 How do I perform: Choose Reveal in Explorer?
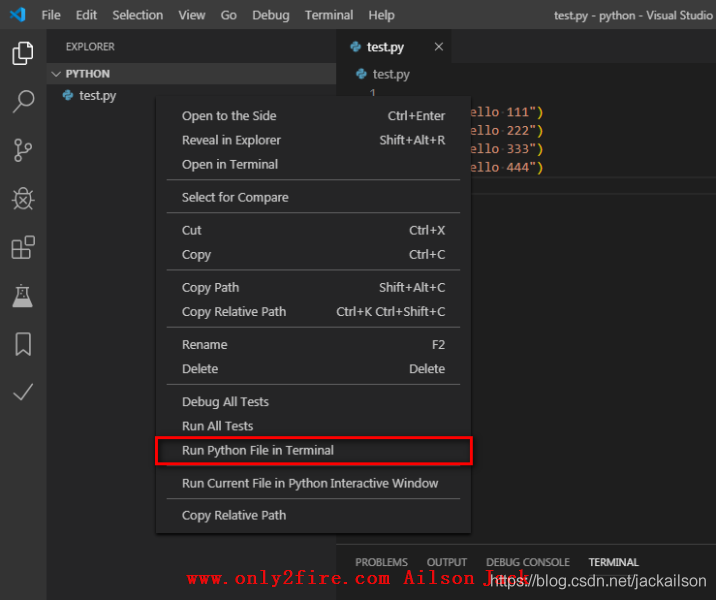point(313,140)
